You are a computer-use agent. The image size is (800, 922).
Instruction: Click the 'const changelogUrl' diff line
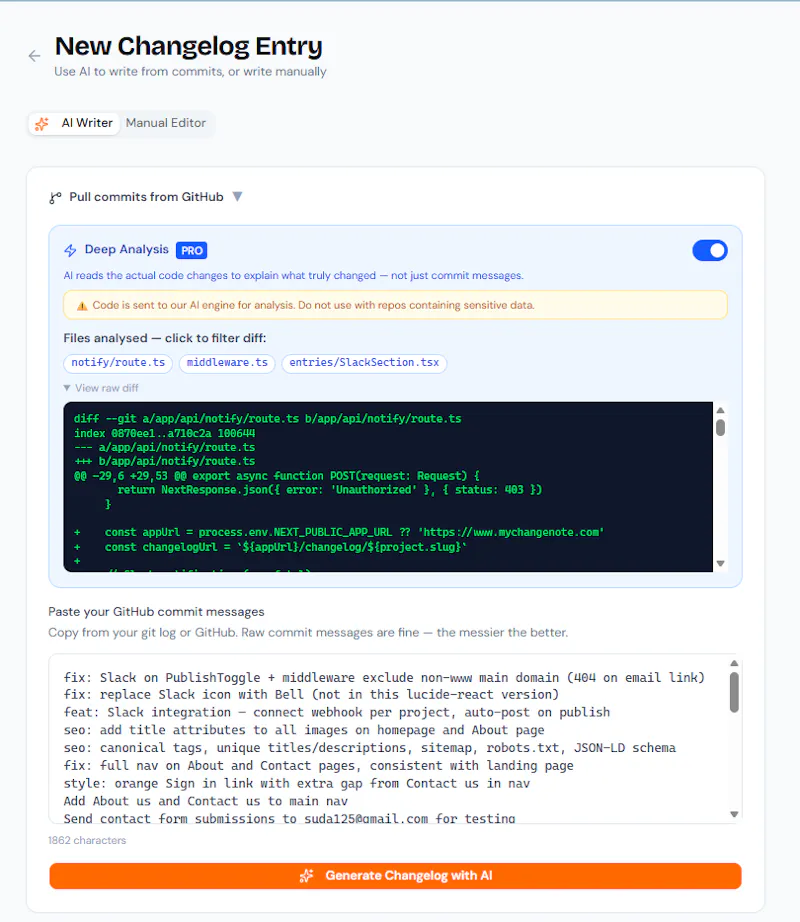click(x=270, y=547)
